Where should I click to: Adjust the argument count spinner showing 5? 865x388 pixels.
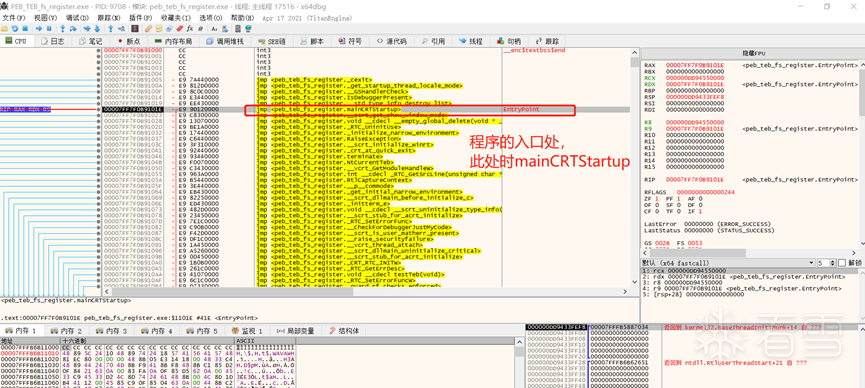click(826, 263)
